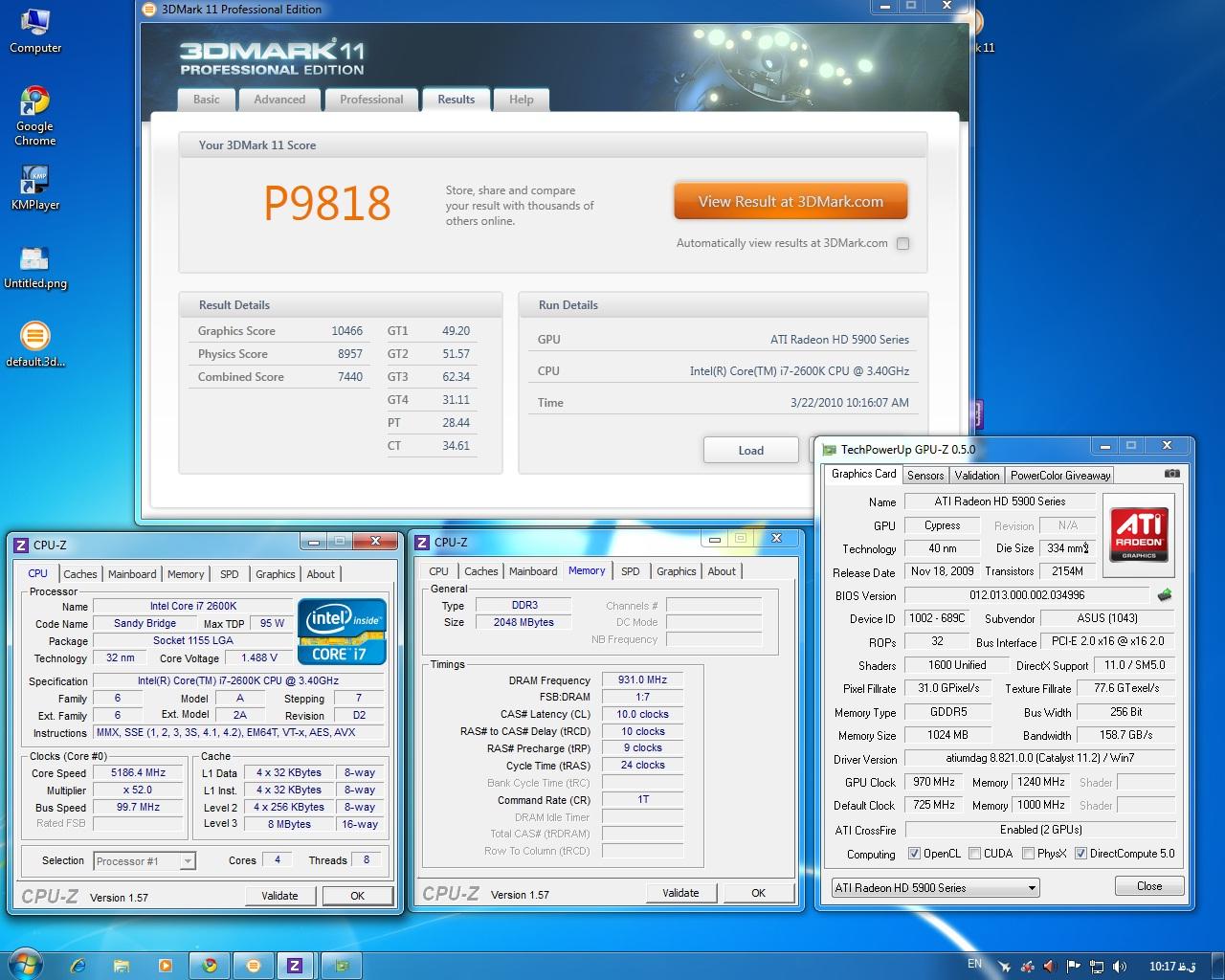Open the ATI Radeon HD 5900 Series card dropdown
This screenshot has height=980, width=1225.
[x=935, y=888]
